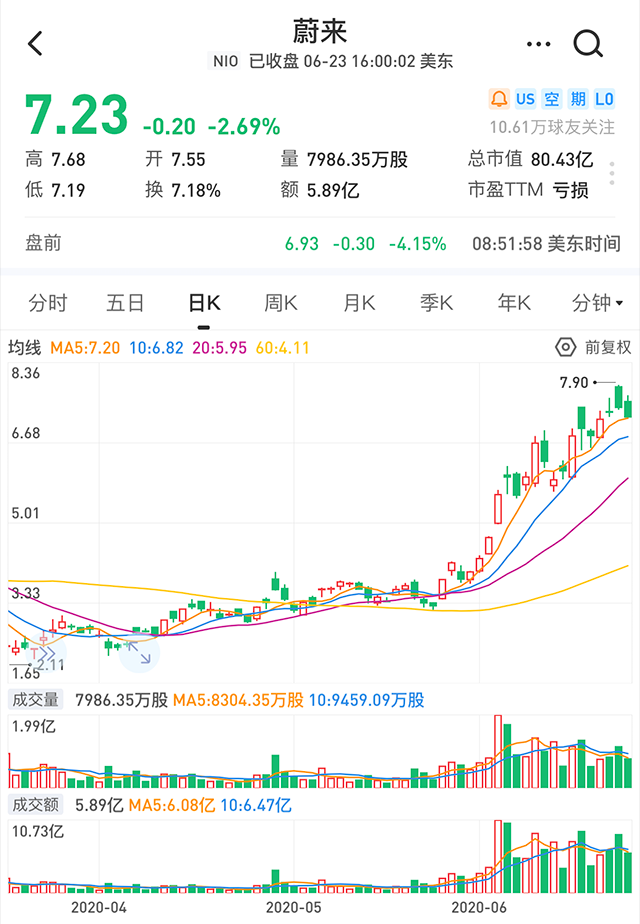Tap the 2.11 low price marker on chart

[50, 665]
